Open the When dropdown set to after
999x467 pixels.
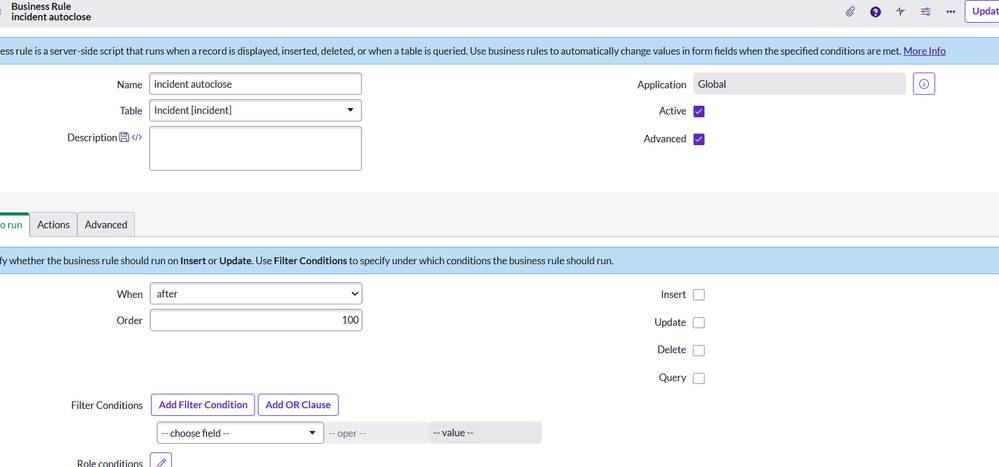pyautogui.click(x=255, y=294)
